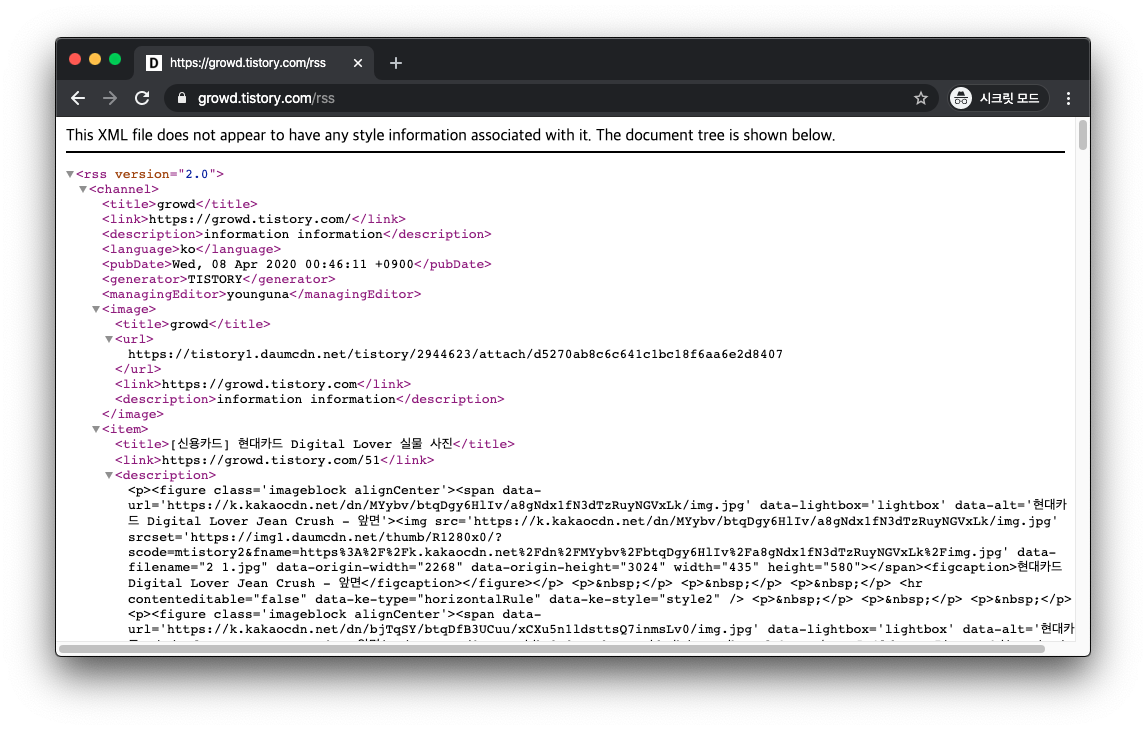Open a new tab with plus button
The height and width of the screenshot is (730, 1146).
(x=395, y=63)
